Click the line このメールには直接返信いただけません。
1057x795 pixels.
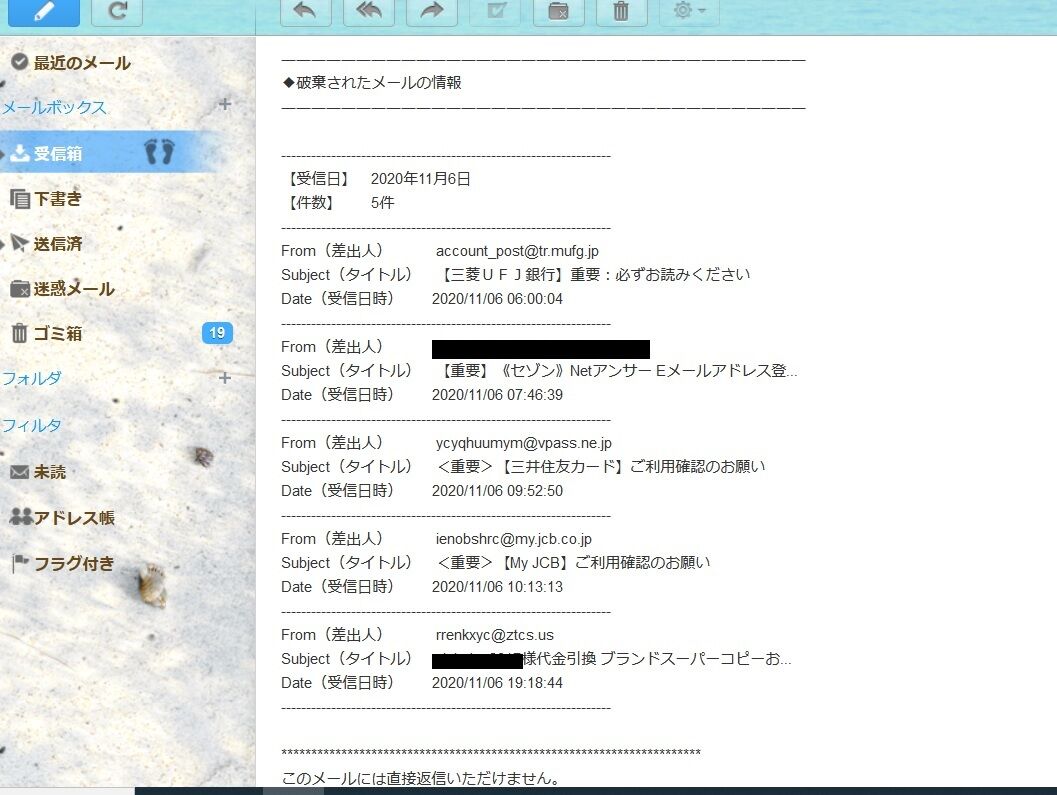421,778
